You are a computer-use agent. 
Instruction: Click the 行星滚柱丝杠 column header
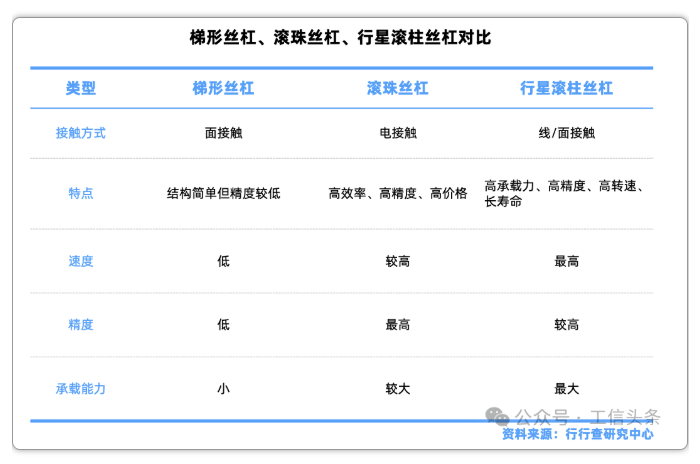tap(566, 88)
